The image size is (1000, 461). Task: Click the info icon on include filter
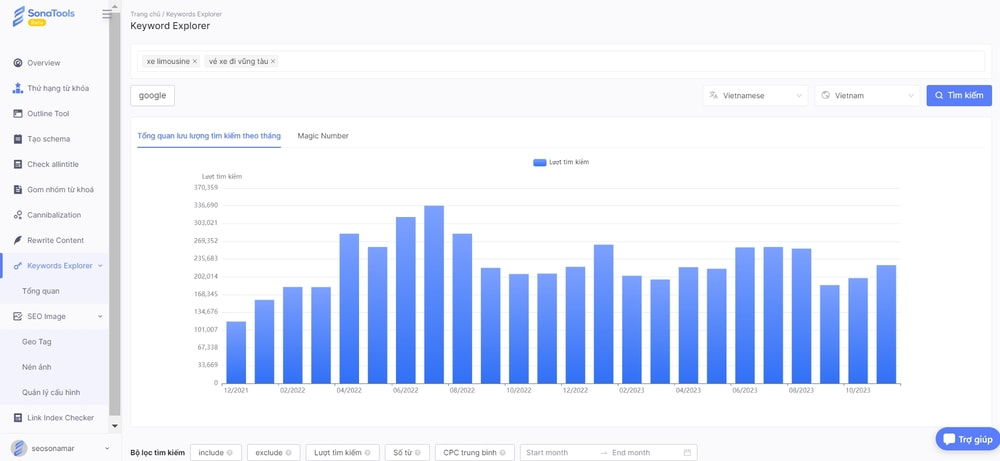230,453
